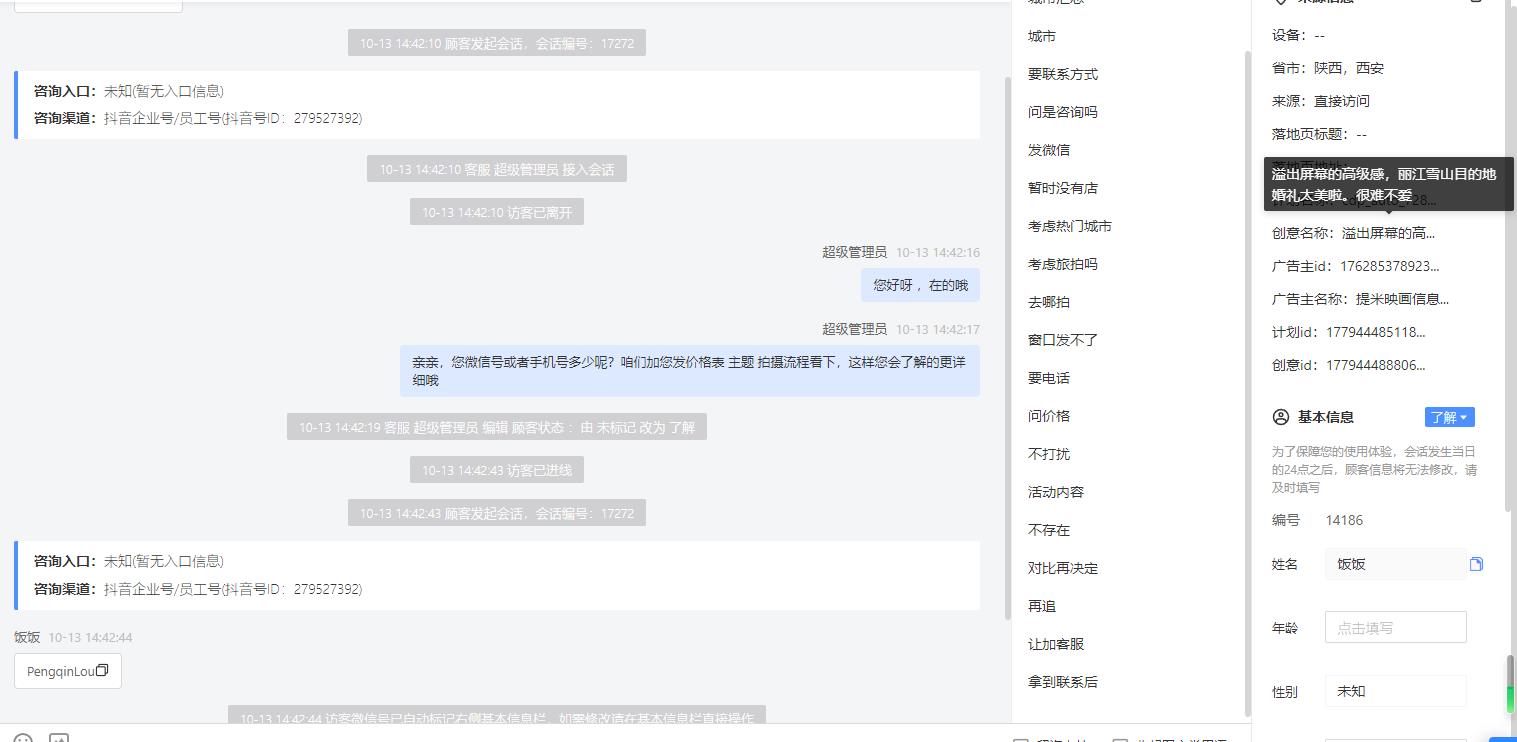Click the 姓名 field containing 饭饭
The image size is (1517, 742).
[1395, 564]
